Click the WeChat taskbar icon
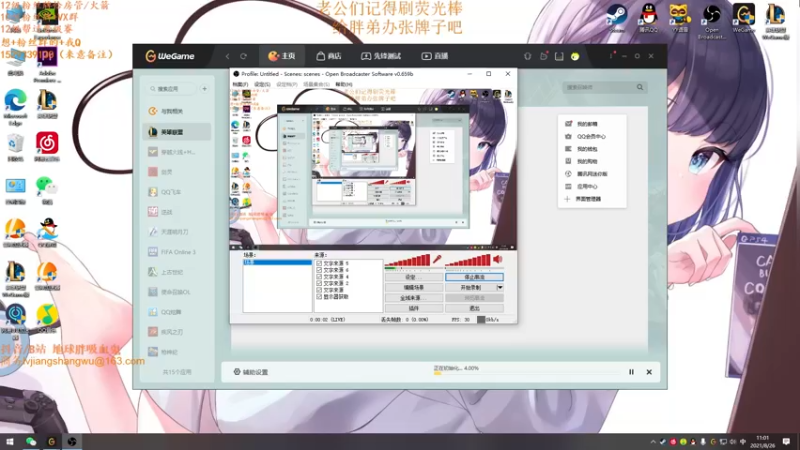Screen dimensions: 800x450 click(x=31, y=441)
